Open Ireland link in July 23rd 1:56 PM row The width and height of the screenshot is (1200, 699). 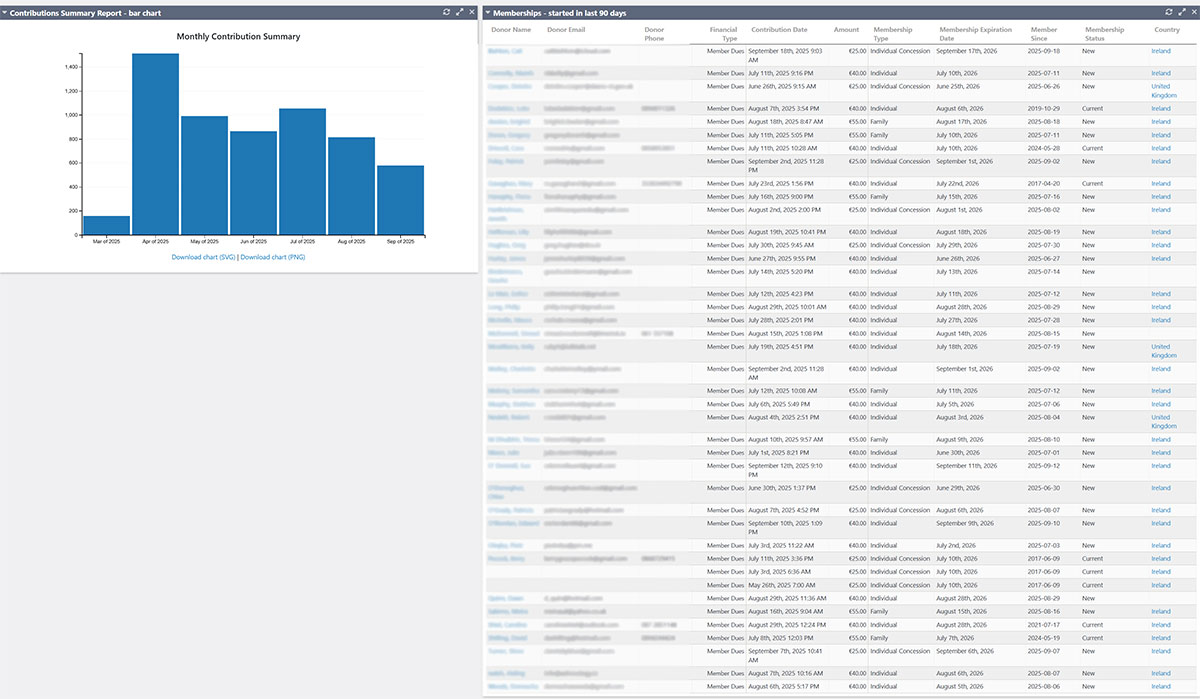[1160, 184]
